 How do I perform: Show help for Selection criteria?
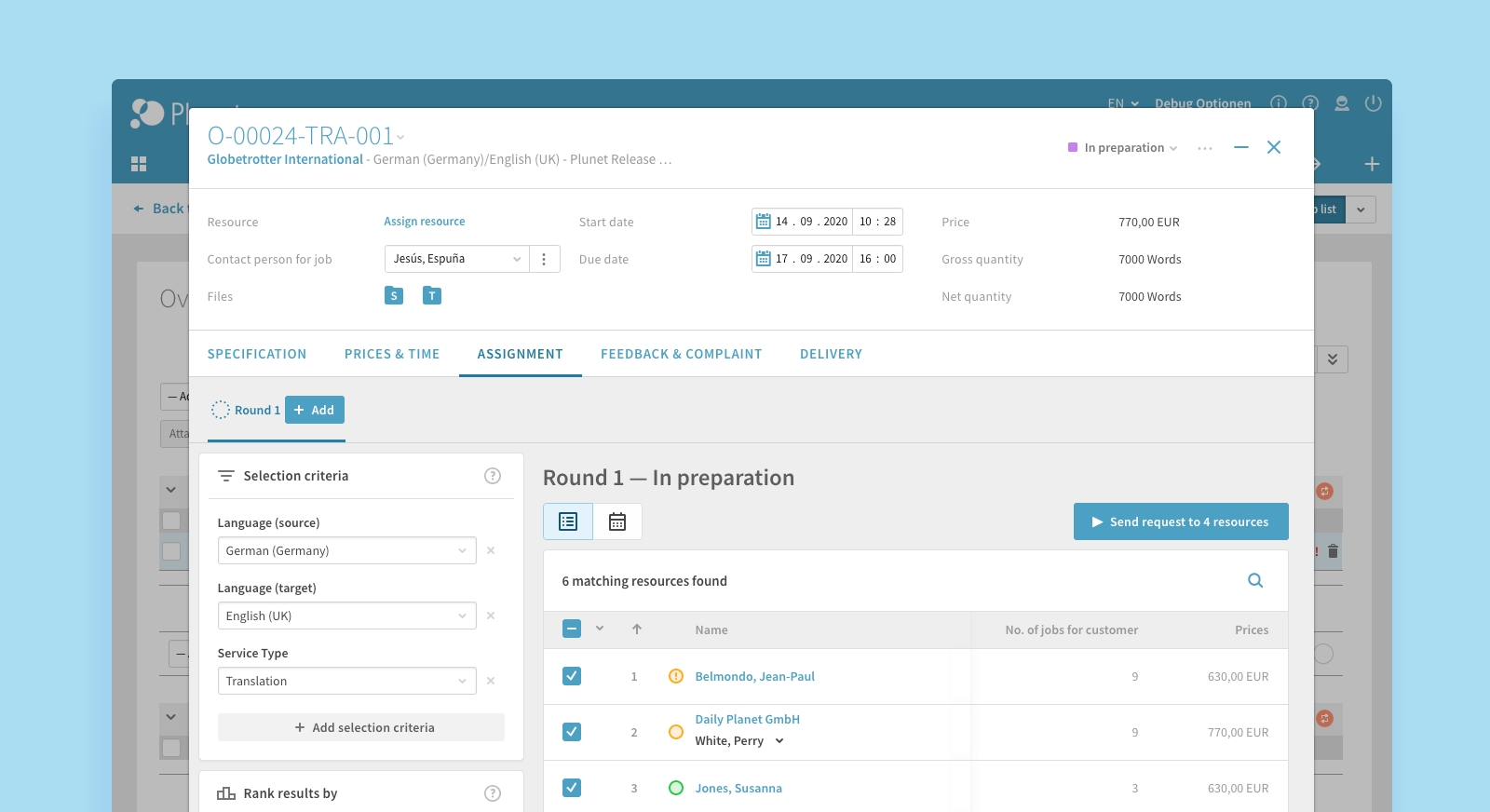pyautogui.click(x=493, y=476)
